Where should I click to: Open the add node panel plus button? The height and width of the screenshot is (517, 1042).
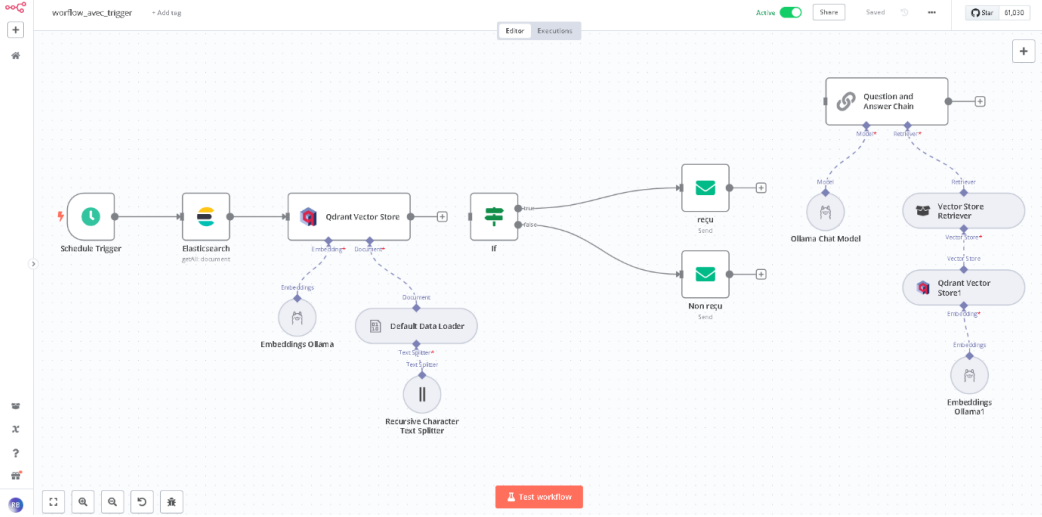pos(1023,51)
